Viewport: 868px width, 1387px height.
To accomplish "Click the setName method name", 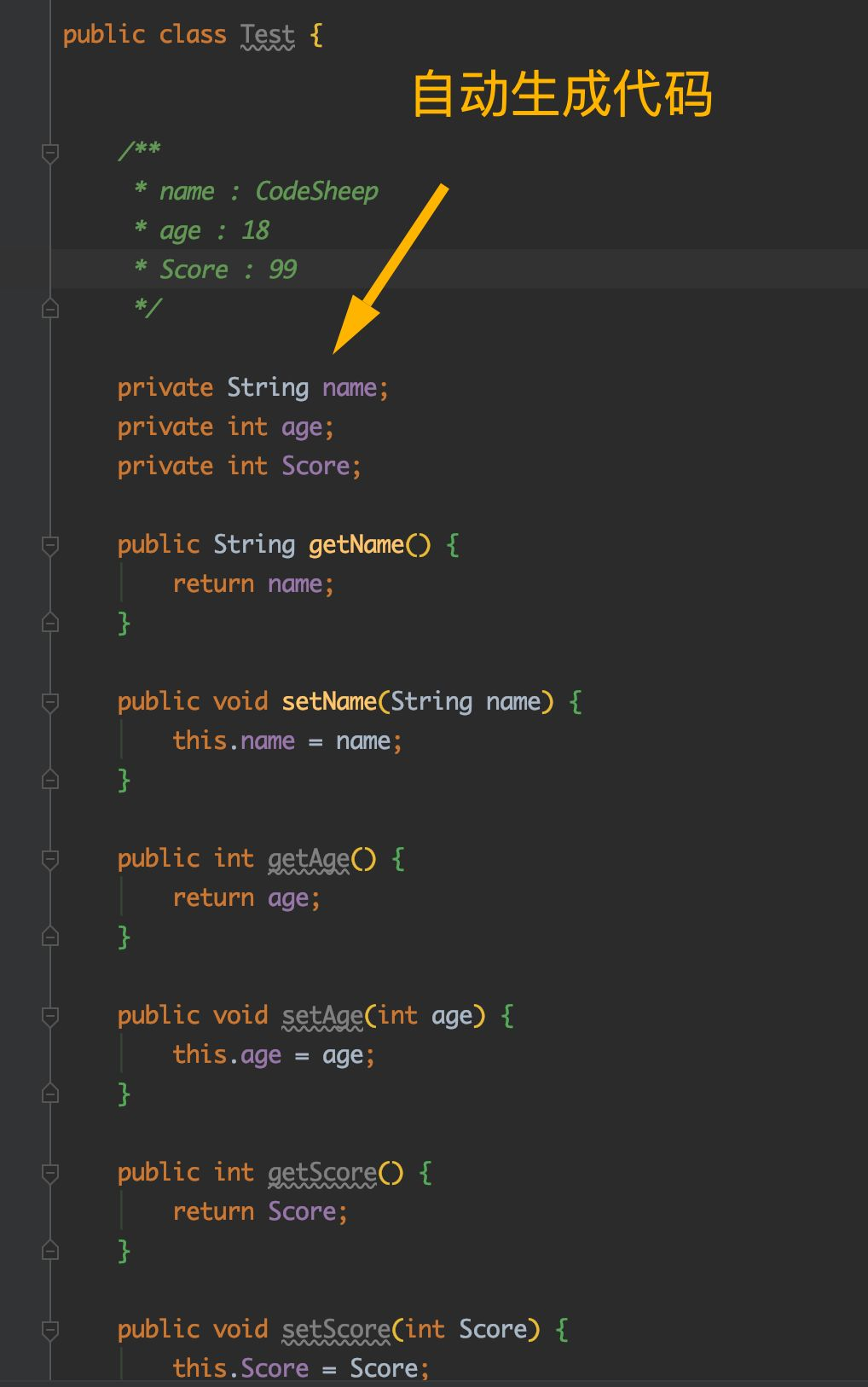I will (329, 701).
